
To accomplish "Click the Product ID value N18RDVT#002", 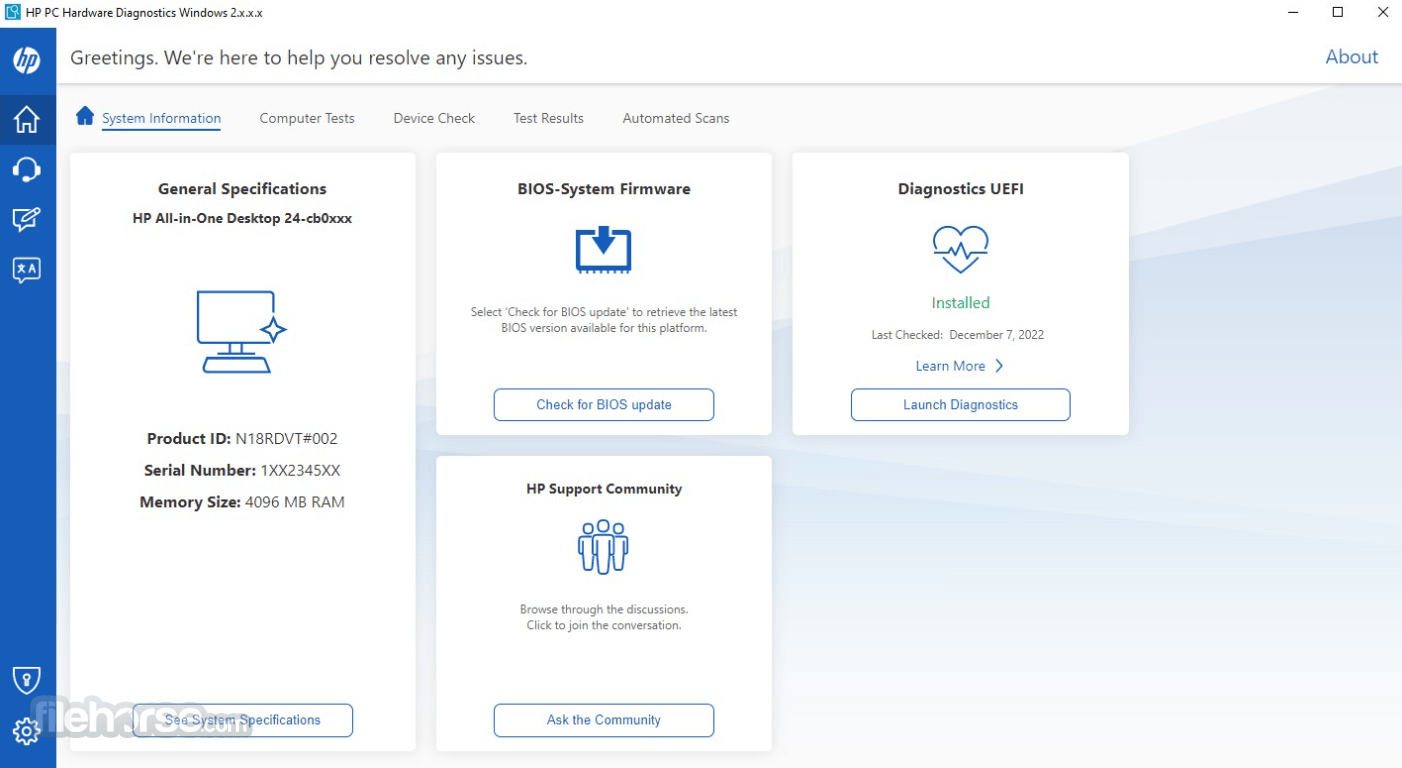I will (x=286, y=438).
